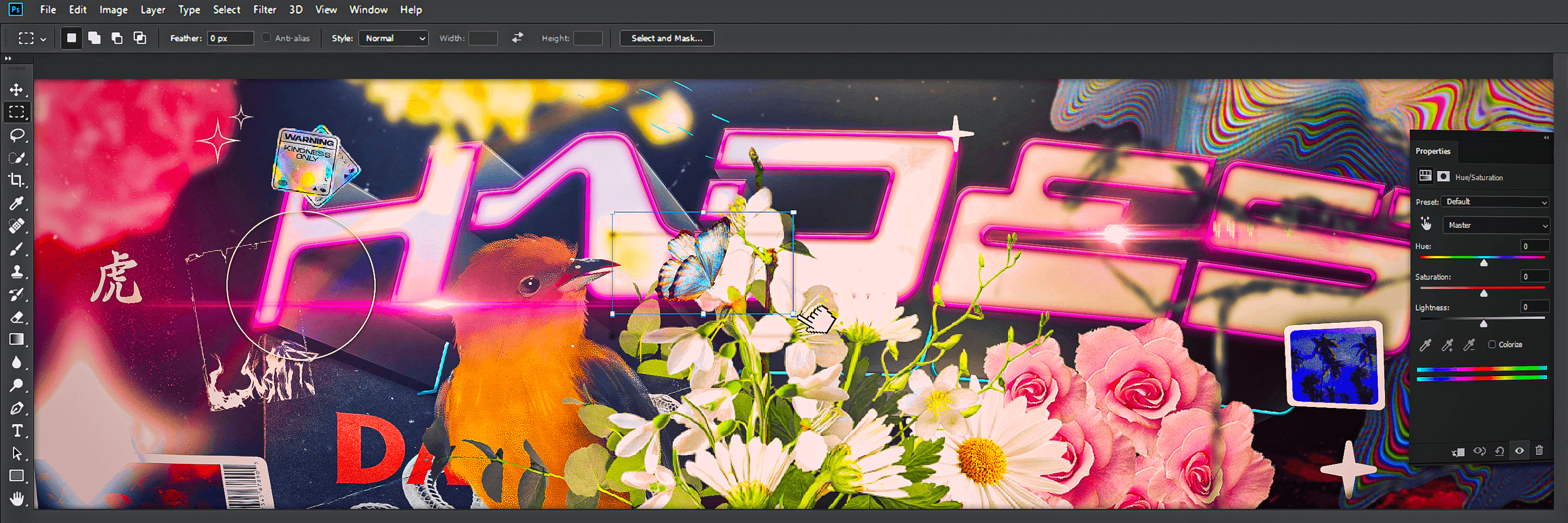Image resolution: width=1568 pixels, height=523 pixels.
Task: Select the History Brush tool
Action: click(x=16, y=294)
